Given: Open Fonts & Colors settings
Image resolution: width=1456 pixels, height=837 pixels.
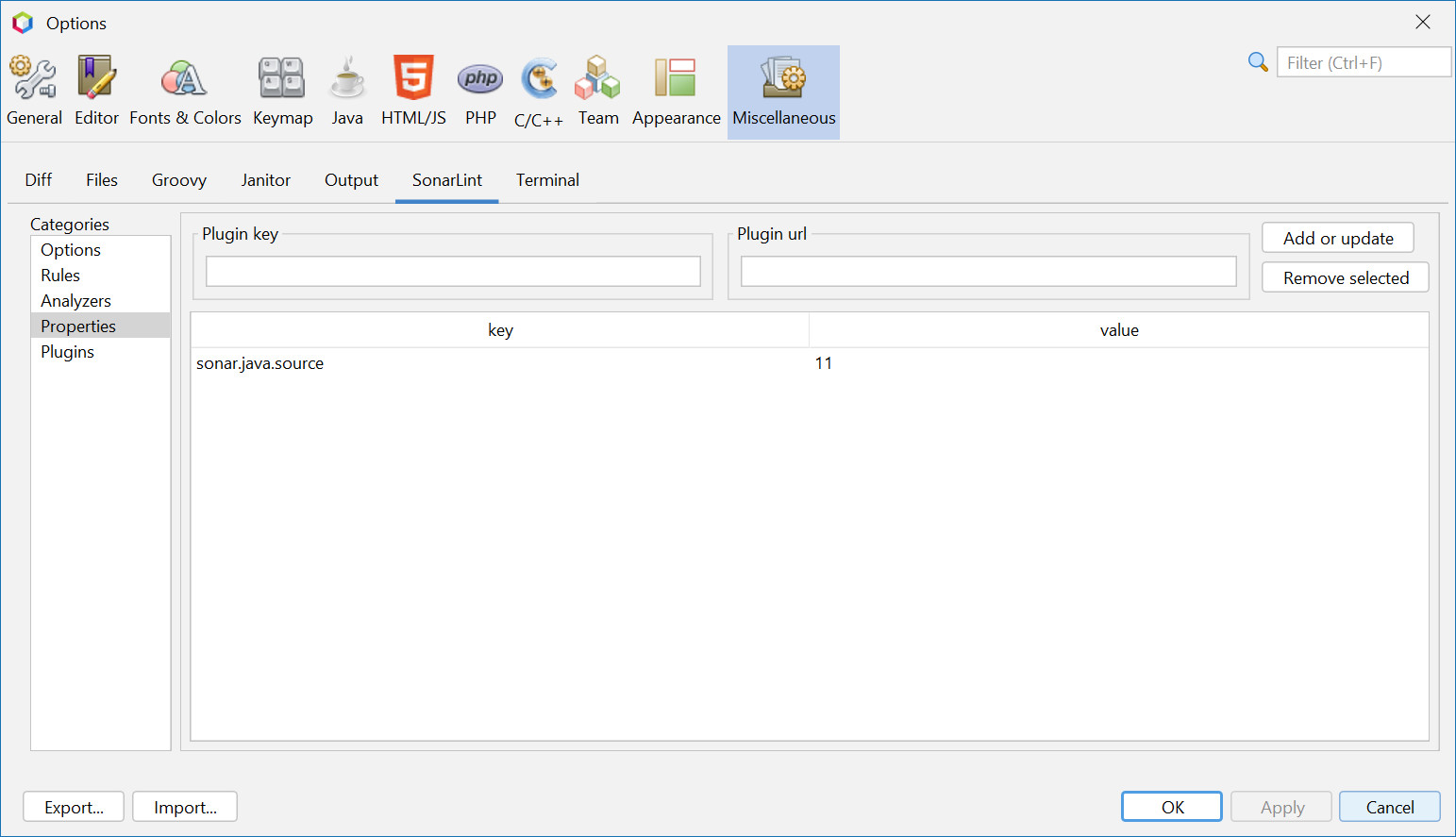Looking at the screenshot, I should pyautogui.click(x=185, y=92).
